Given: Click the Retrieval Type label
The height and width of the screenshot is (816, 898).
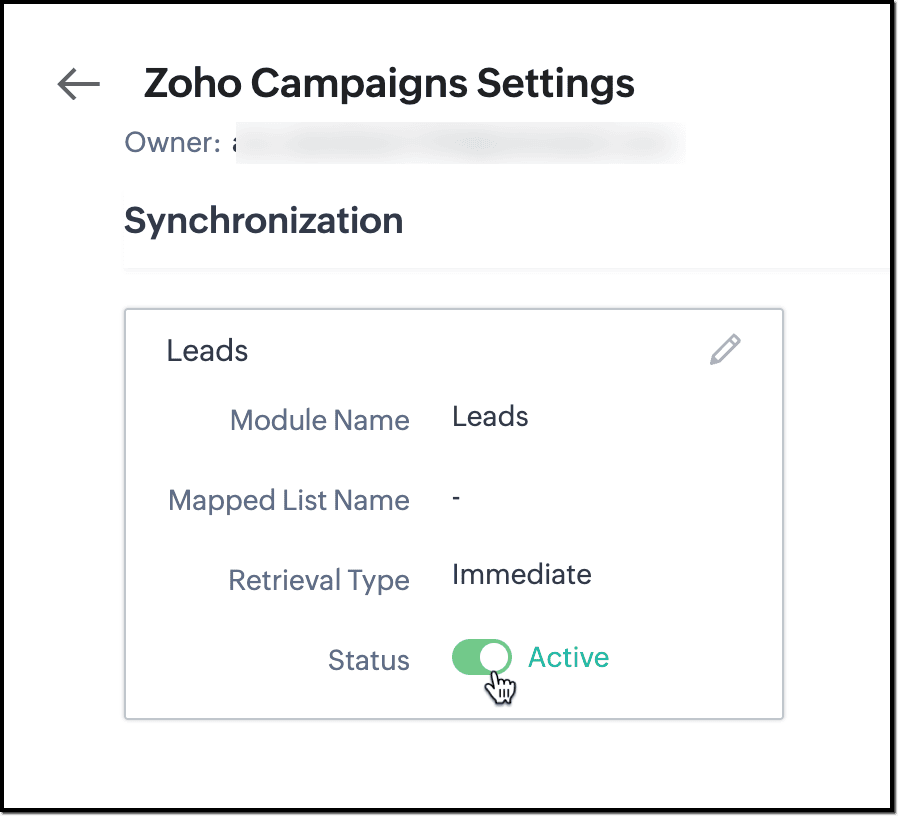Looking at the screenshot, I should pyautogui.click(x=319, y=580).
